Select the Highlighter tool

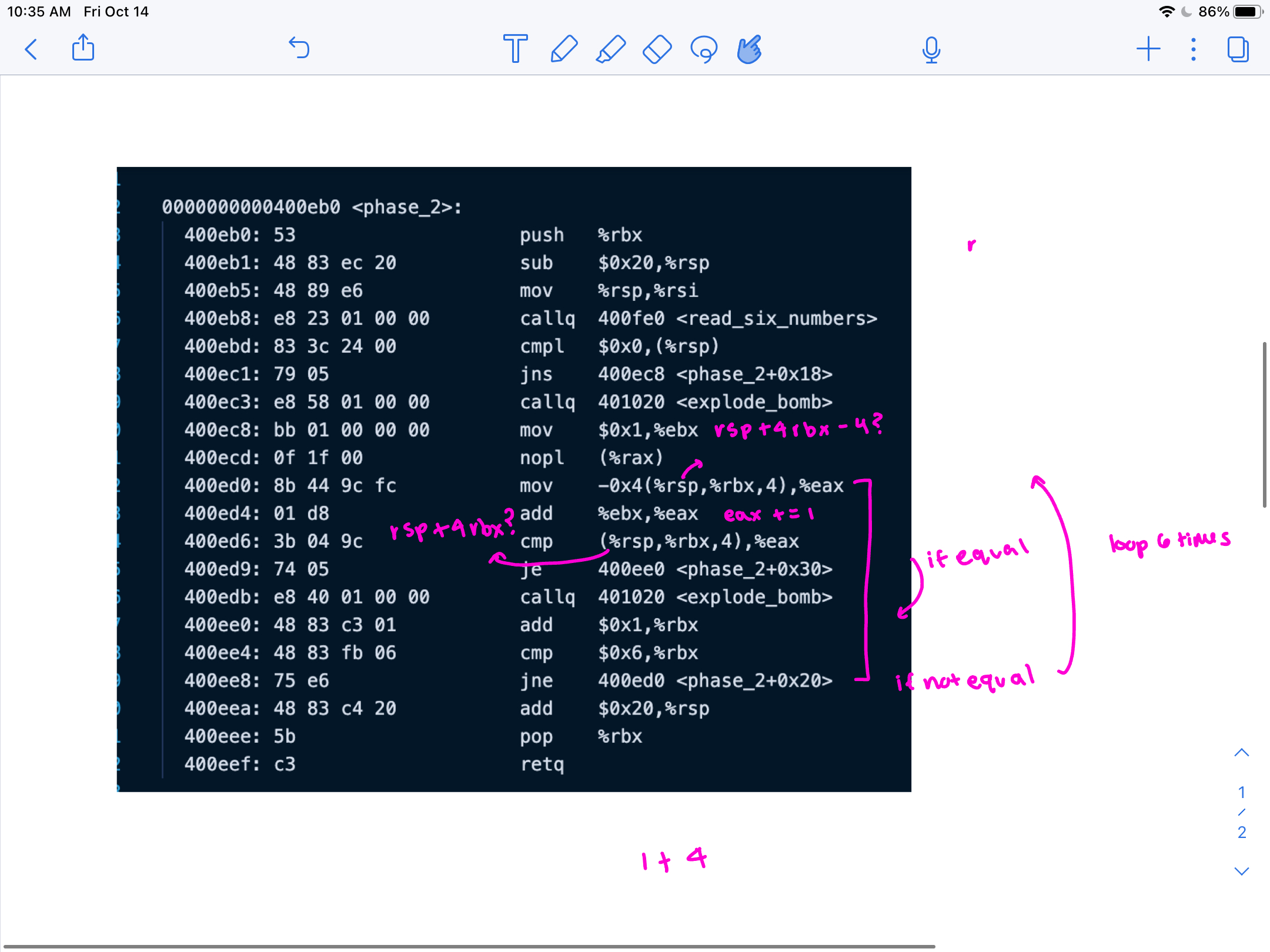610,49
